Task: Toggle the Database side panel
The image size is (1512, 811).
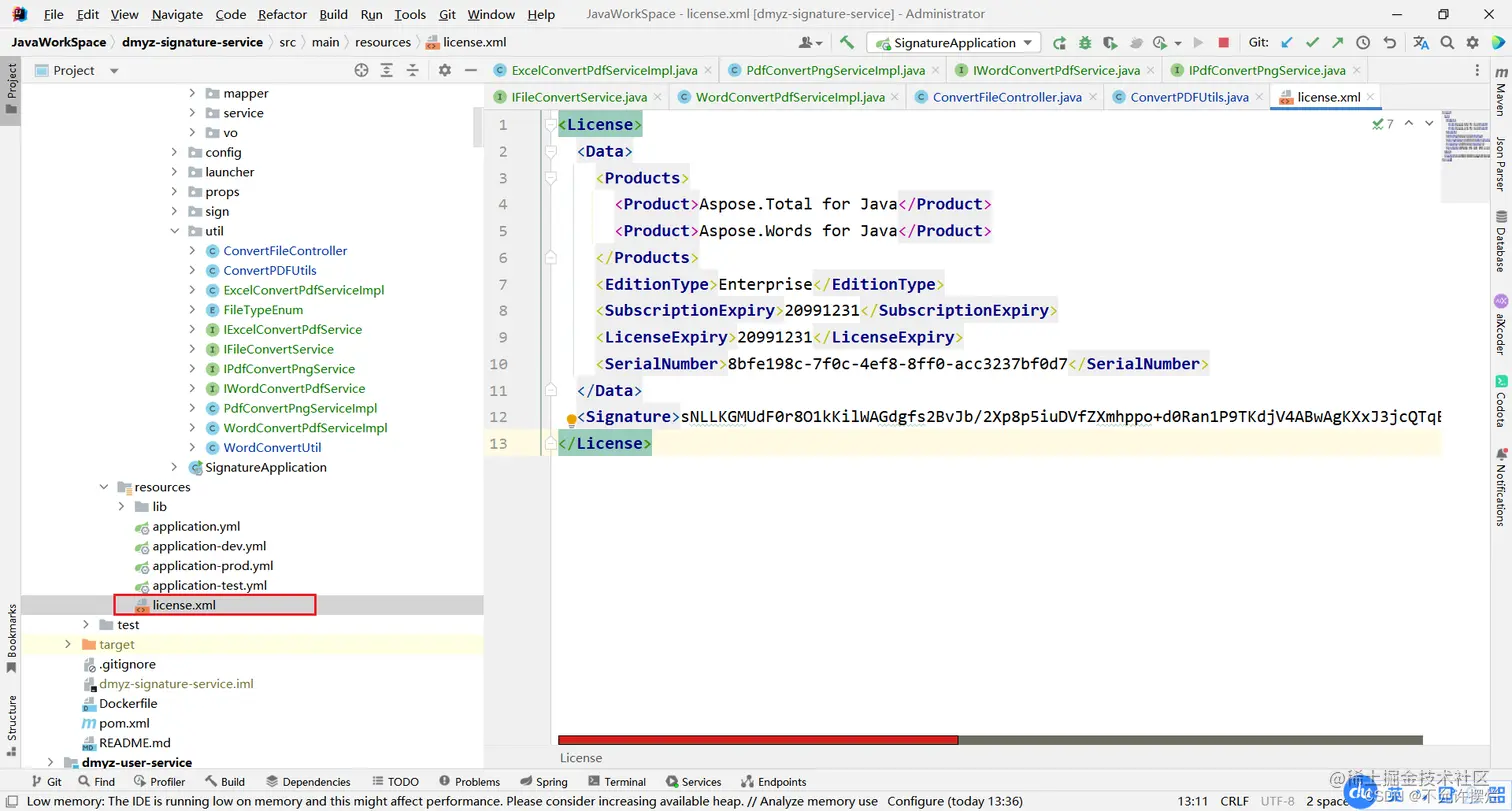Action: (x=1500, y=241)
